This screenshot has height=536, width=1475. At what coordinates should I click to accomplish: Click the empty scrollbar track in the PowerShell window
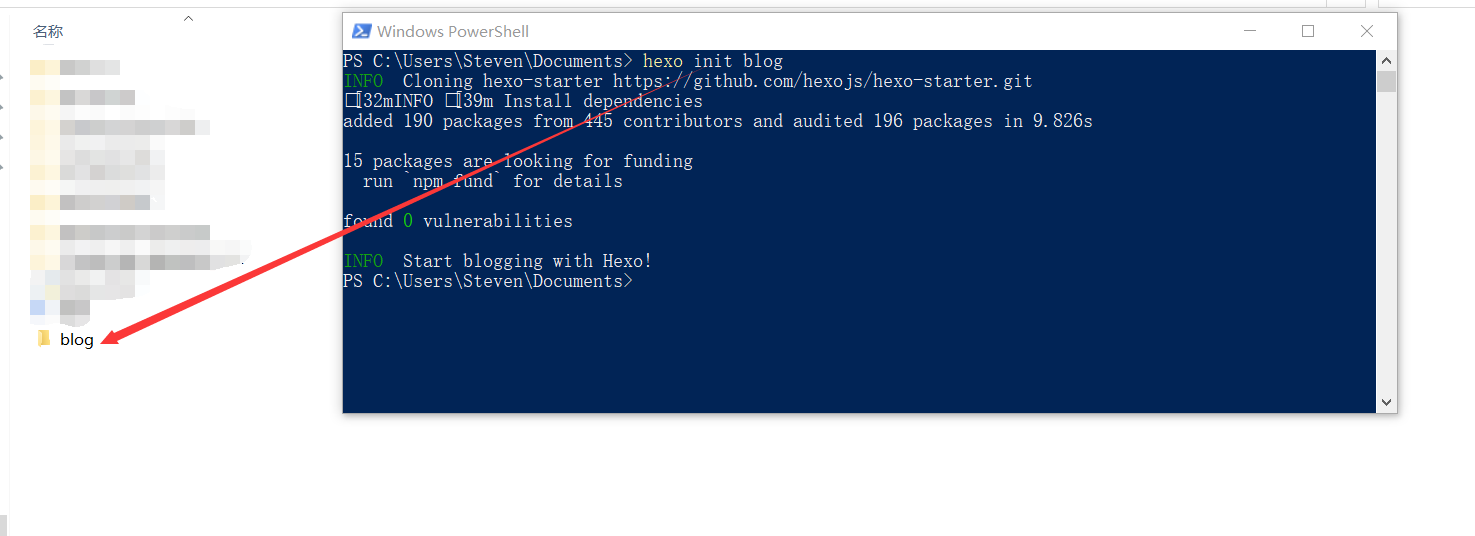pos(1386,242)
